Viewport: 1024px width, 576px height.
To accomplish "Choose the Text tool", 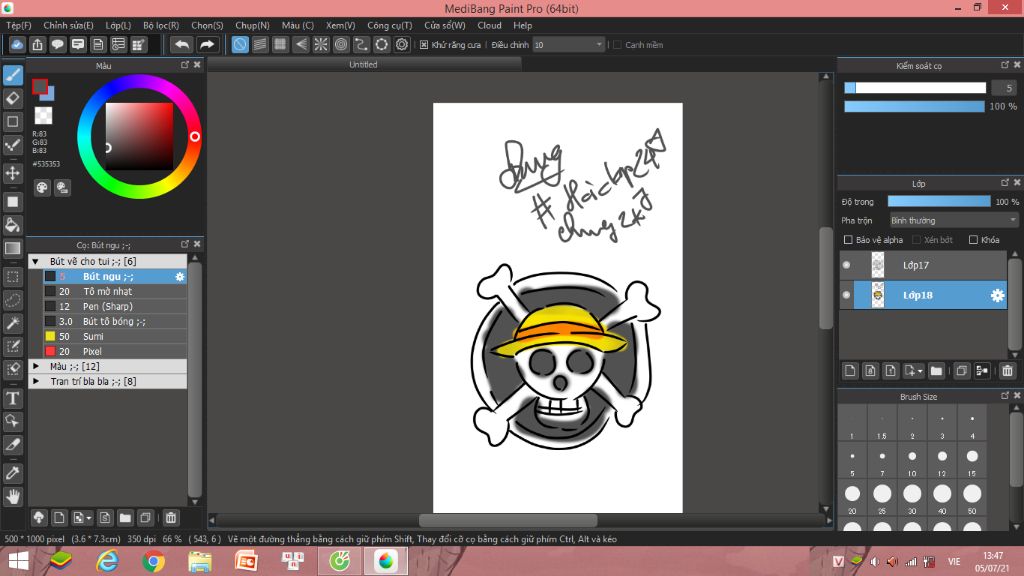I will (12, 398).
